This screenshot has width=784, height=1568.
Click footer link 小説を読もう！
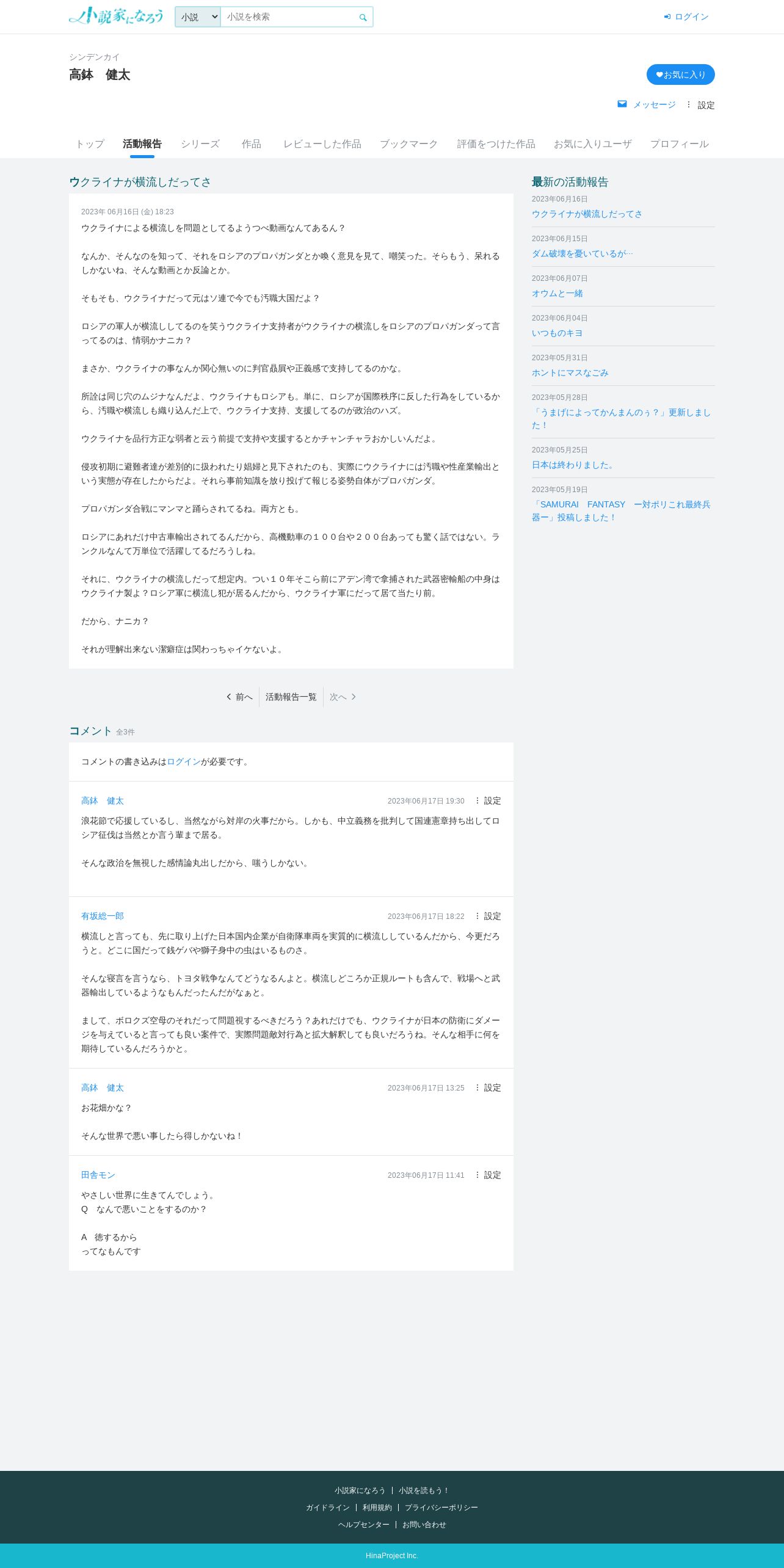(424, 1490)
